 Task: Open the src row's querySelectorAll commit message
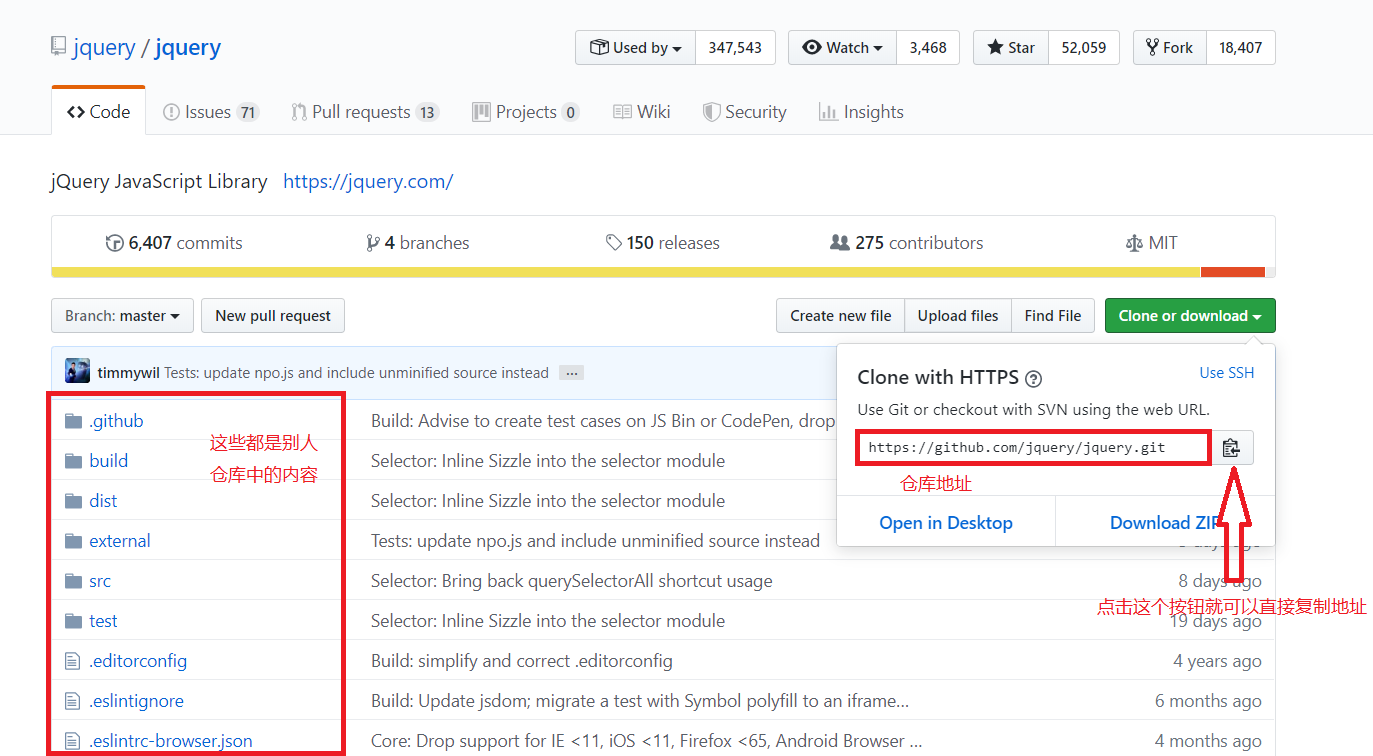click(572, 581)
